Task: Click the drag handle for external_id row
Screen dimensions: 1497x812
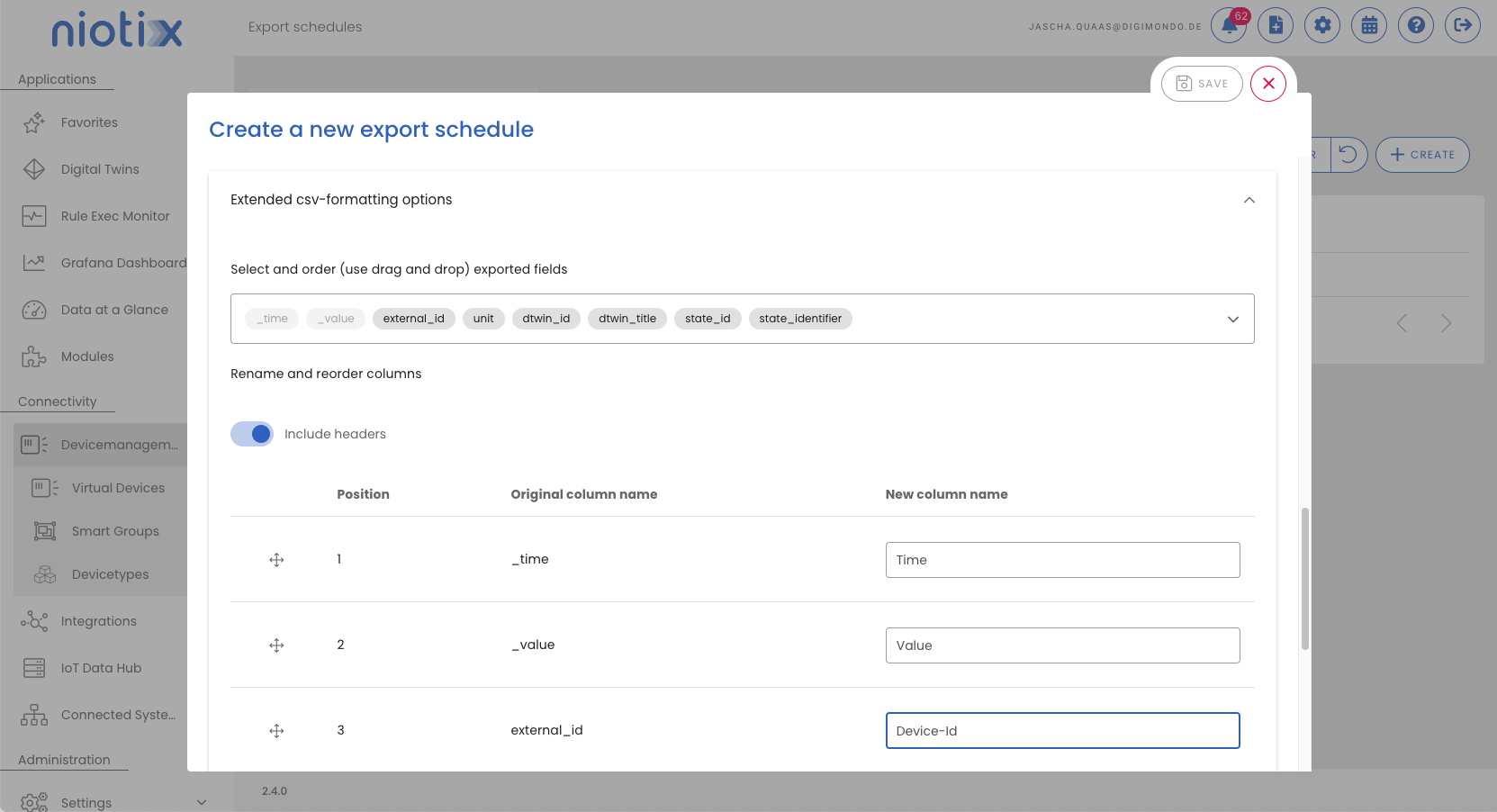Action: point(276,731)
